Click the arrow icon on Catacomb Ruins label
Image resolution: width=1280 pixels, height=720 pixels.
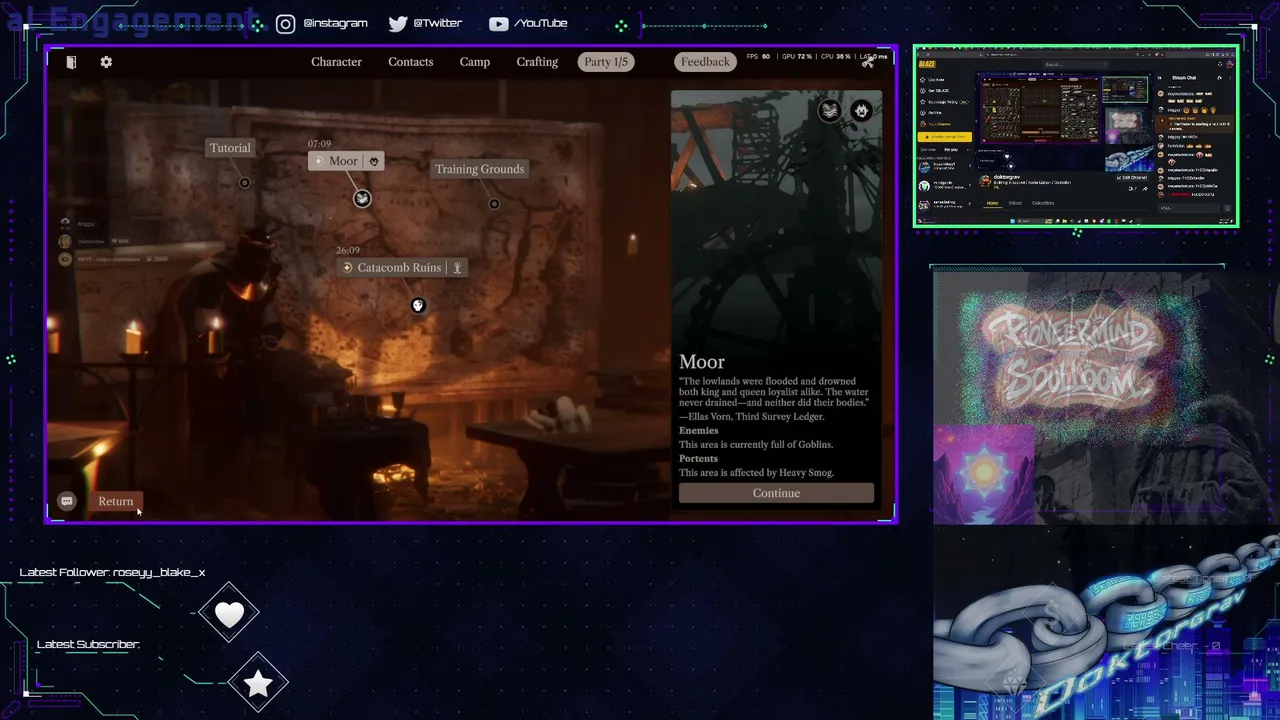click(348, 268)
